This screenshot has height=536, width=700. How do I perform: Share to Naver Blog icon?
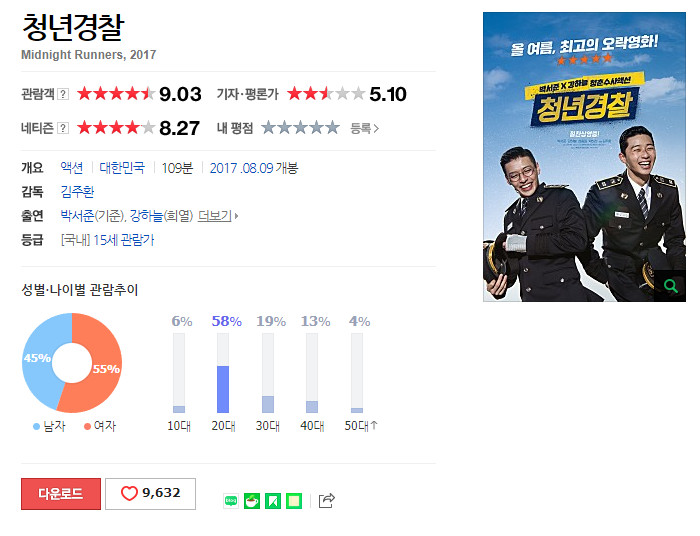(x=231, y=501)
